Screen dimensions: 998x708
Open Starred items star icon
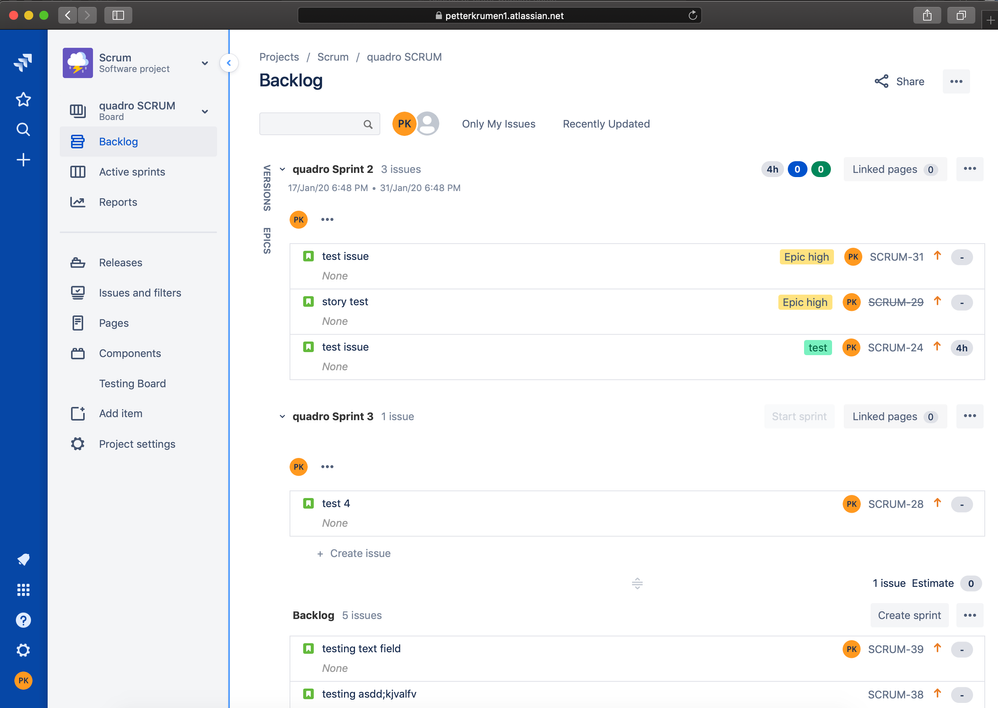point(23,99)
